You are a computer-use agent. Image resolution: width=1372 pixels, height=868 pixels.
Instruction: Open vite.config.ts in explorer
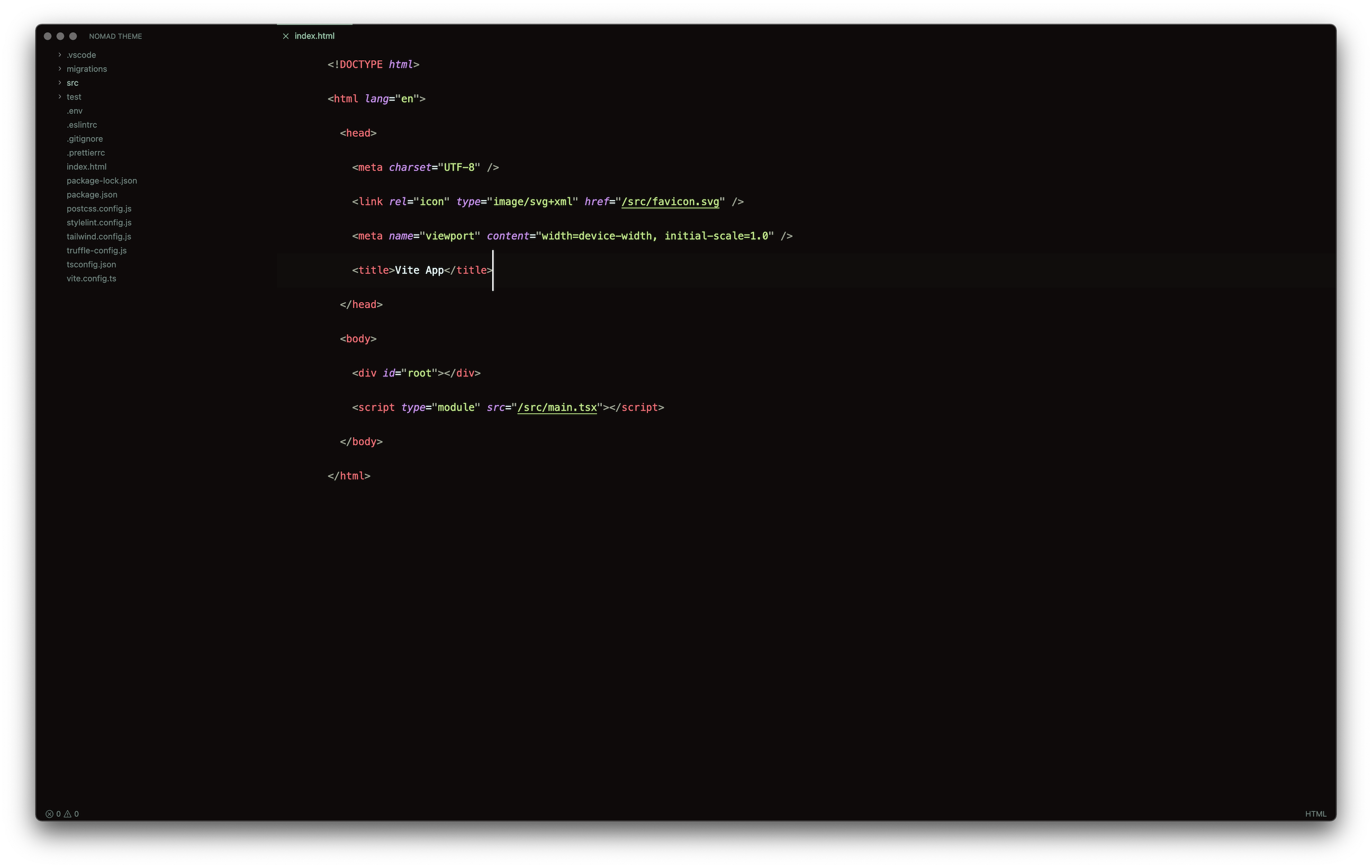91,278
